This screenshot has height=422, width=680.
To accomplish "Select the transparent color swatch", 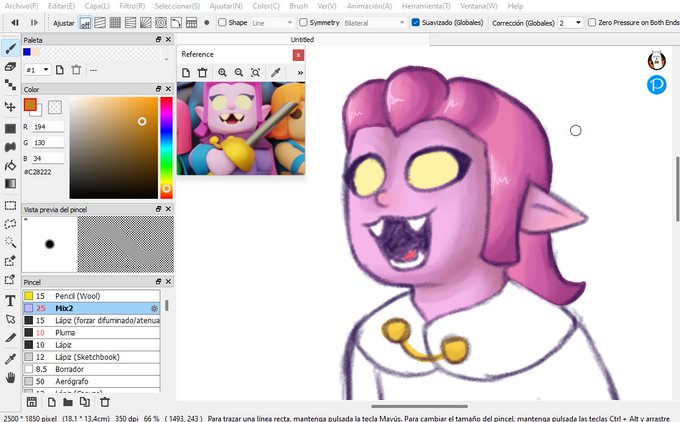I will tap(55, 107).
